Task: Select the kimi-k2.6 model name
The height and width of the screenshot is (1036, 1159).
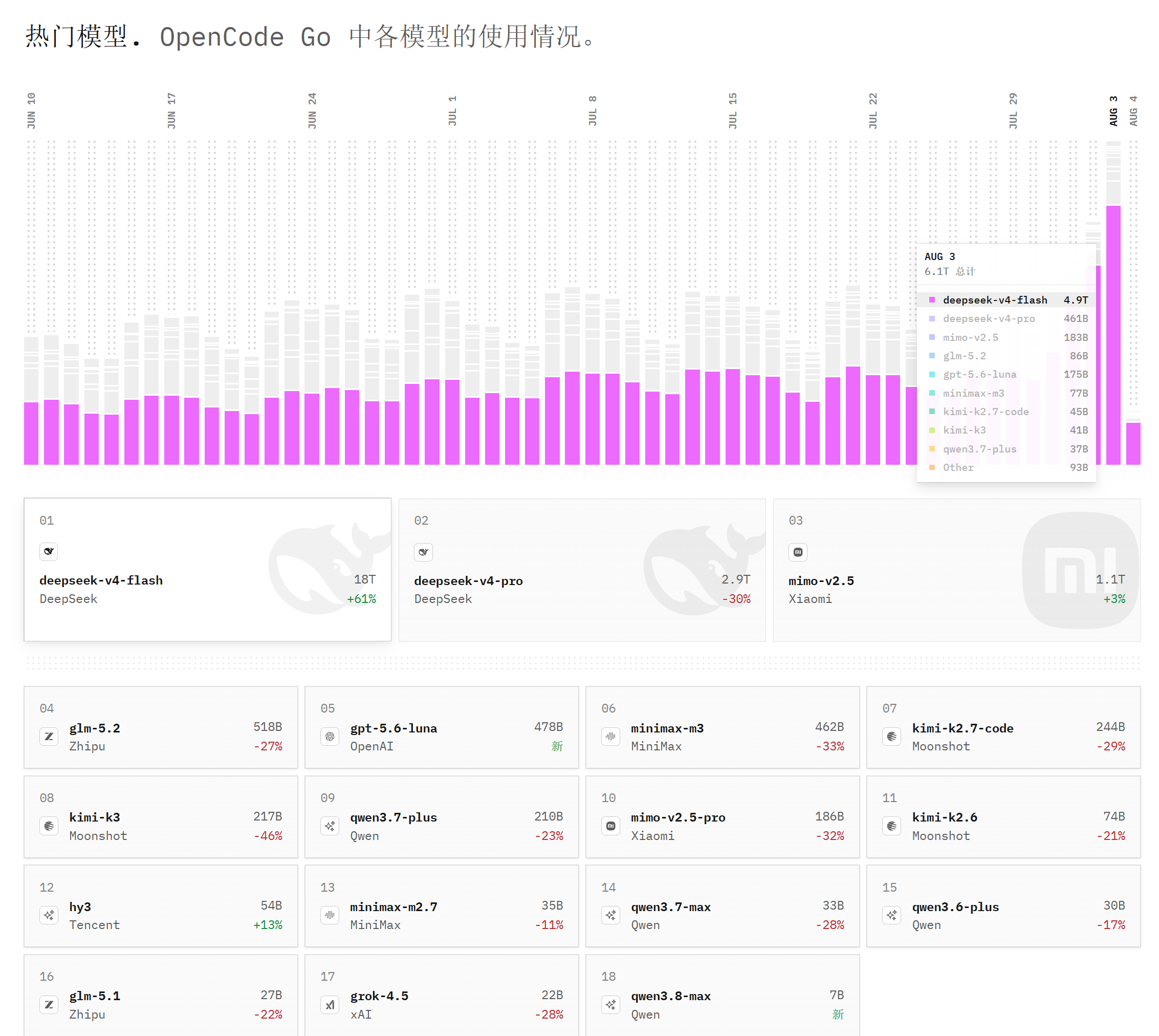Action: [945, 817]
